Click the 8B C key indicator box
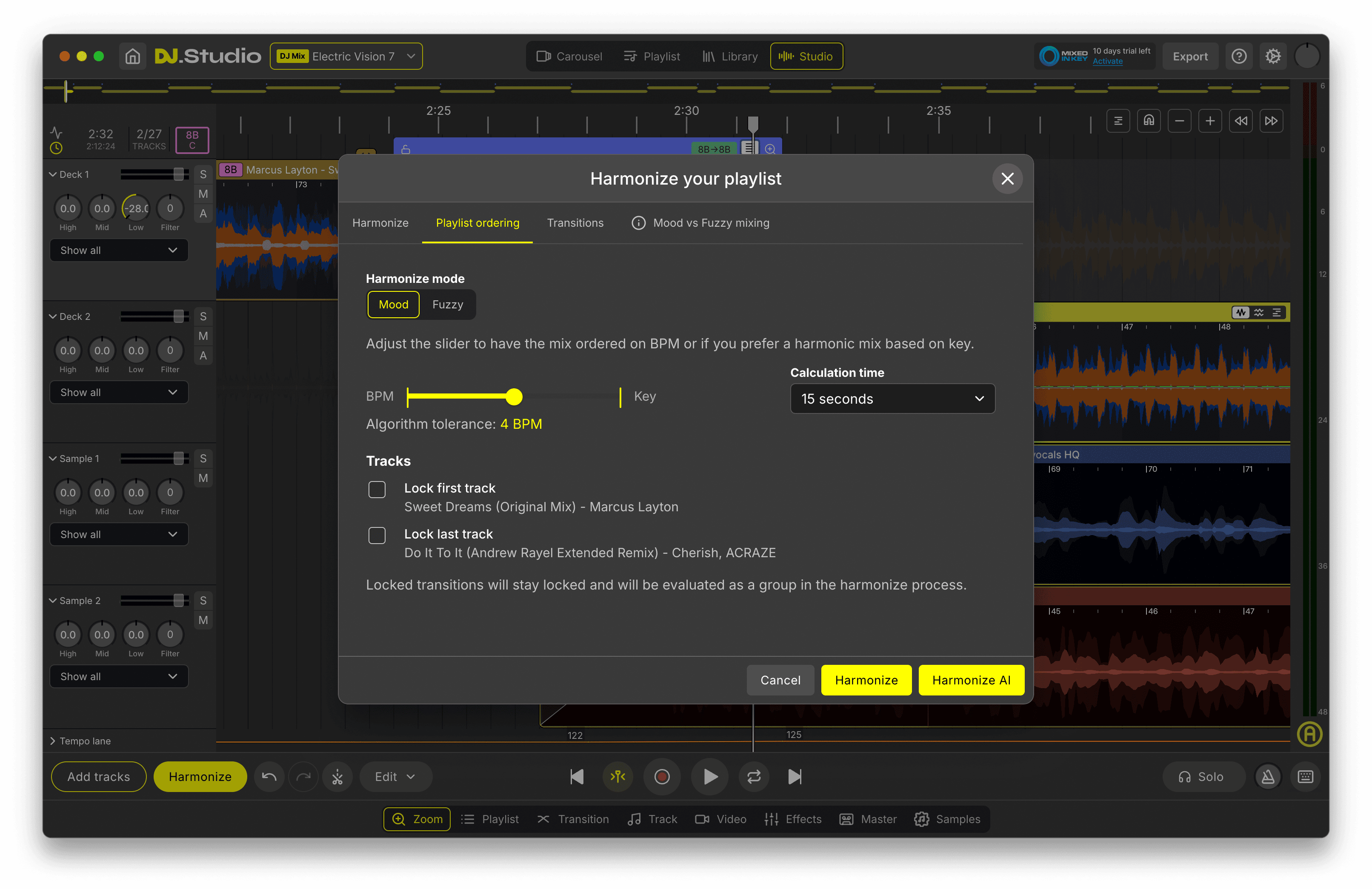 [192, 140]
